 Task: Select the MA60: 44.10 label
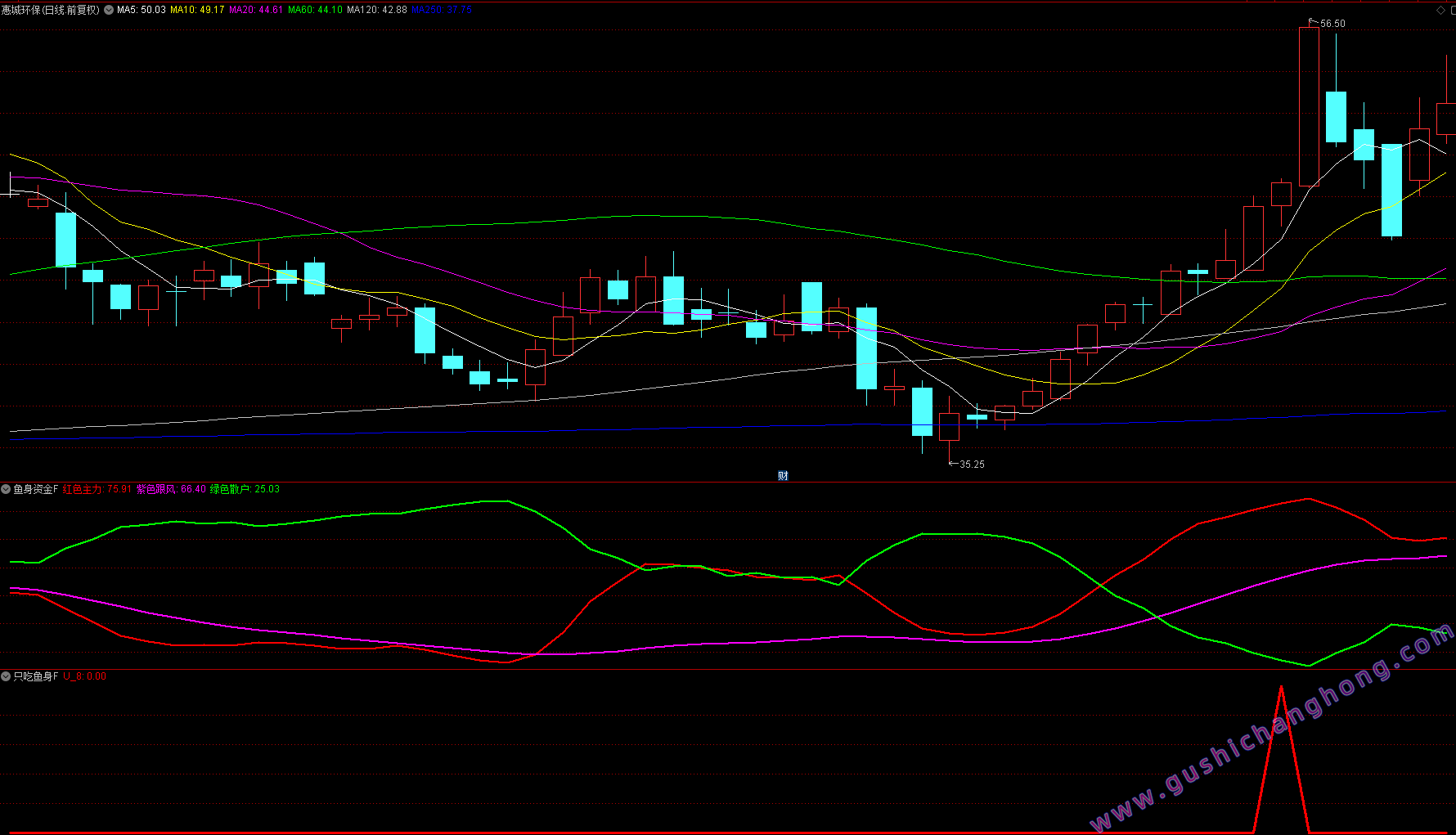pos(315,10)
